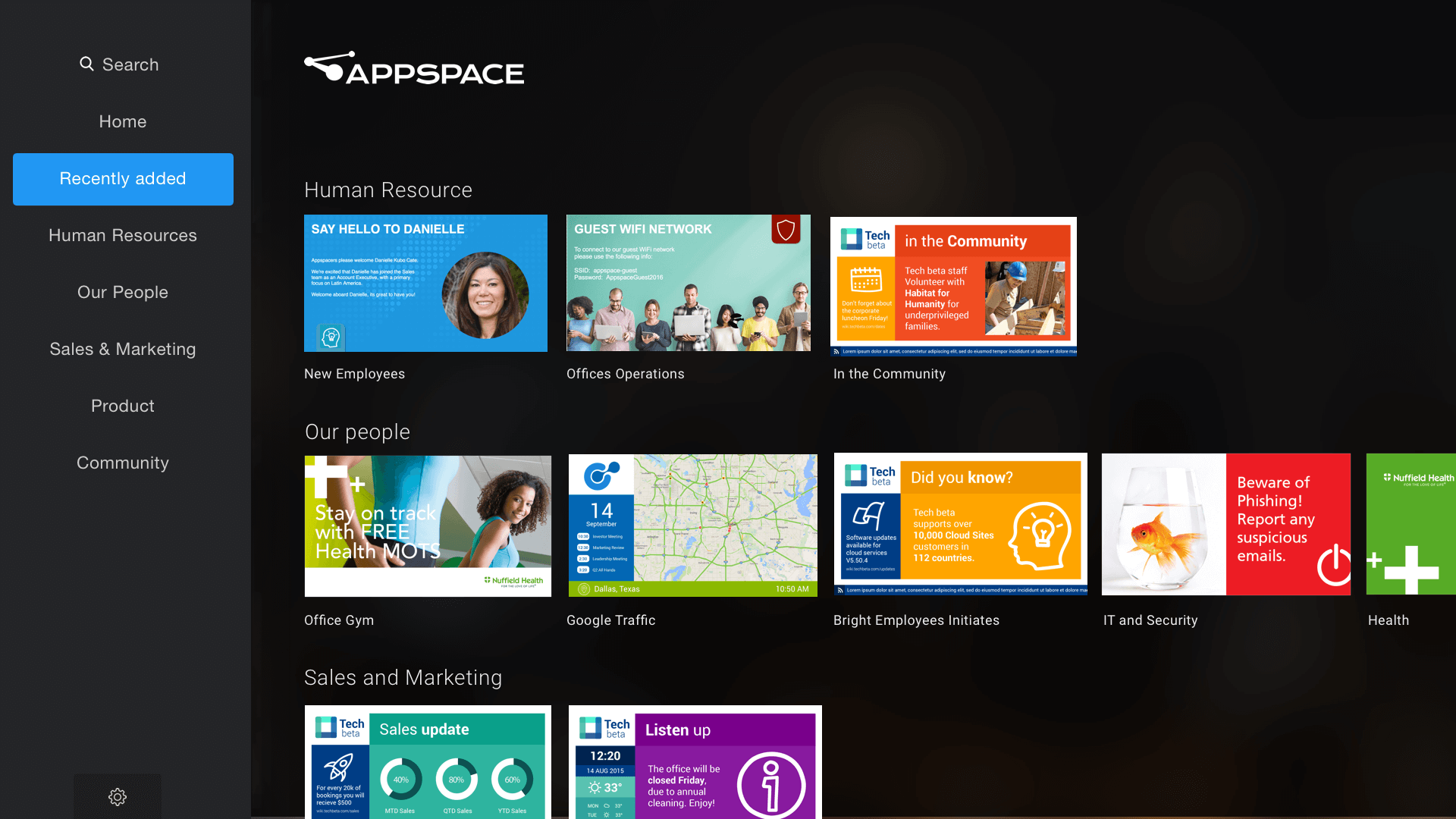Click the rocket icon on Sales update card

click(x=339, y=766)
